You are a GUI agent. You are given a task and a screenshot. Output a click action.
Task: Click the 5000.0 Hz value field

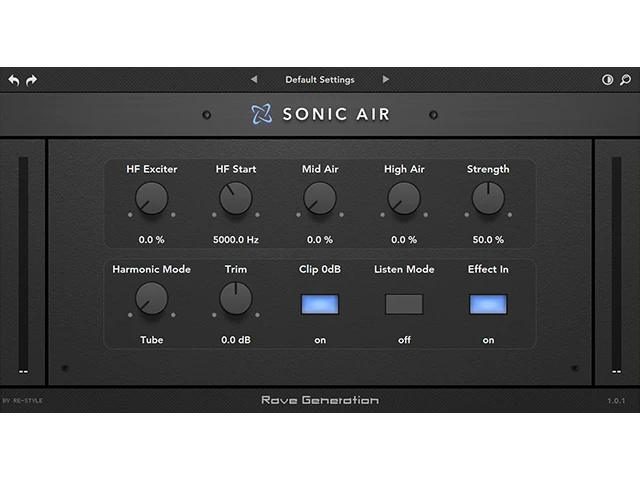point(236,240)
